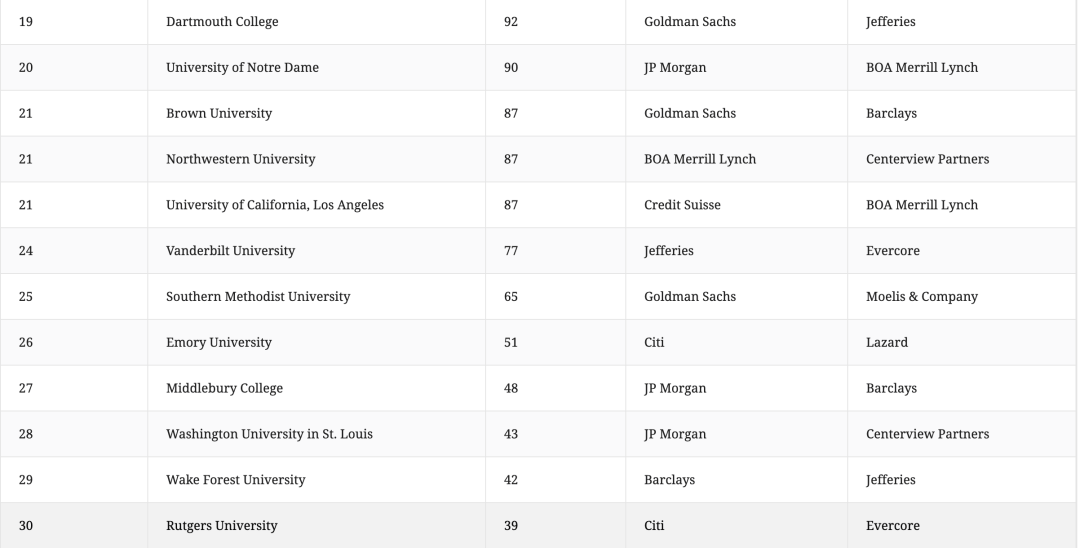Click Northwestern University in the table
The width and height of the screenshot is (1080, 548).
[240, 159]
